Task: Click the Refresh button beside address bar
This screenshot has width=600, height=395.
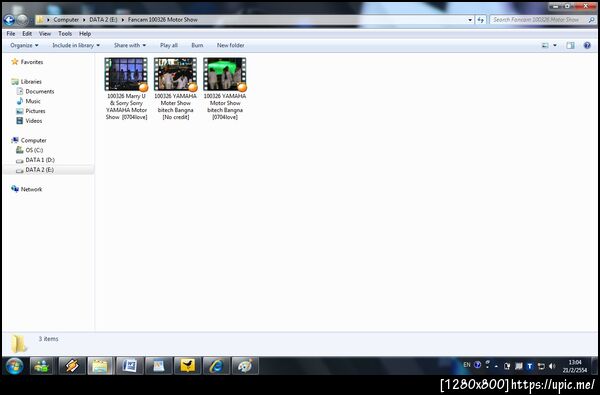Action: pyautogui.click(x=481, y=20)
